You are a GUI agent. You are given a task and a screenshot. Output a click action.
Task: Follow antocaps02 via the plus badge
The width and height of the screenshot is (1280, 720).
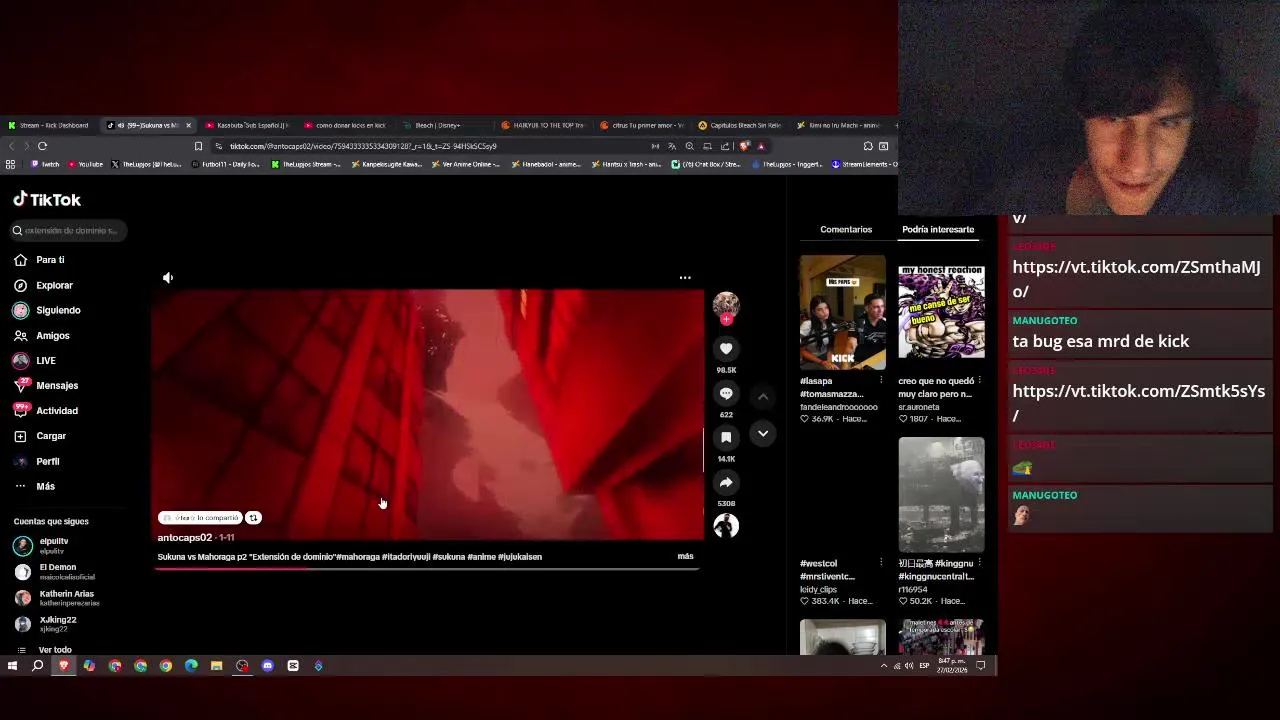point(726,319)
